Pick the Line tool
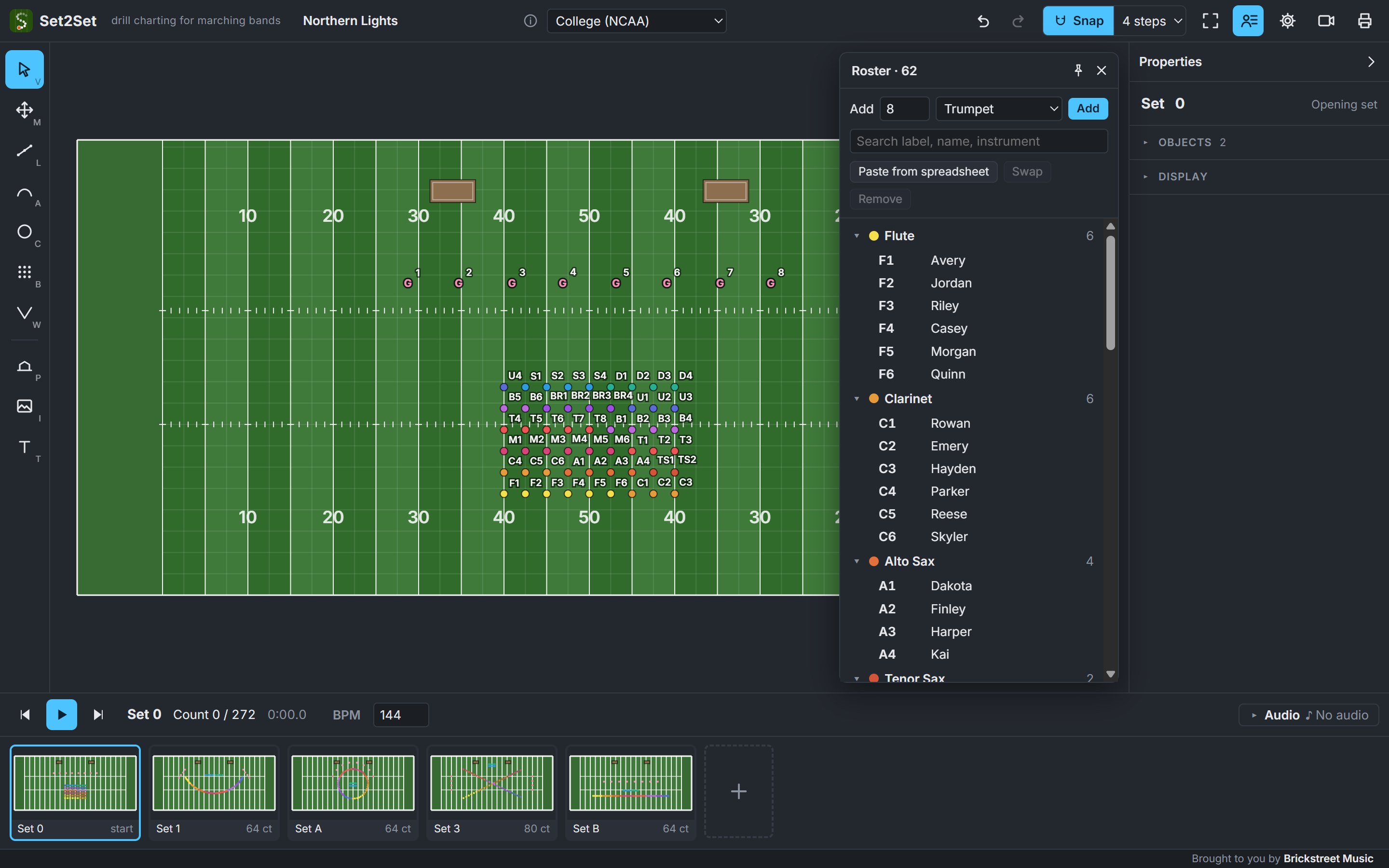Image resolution: width=1389 pixels, height=868 pixels. pos(24,150)
